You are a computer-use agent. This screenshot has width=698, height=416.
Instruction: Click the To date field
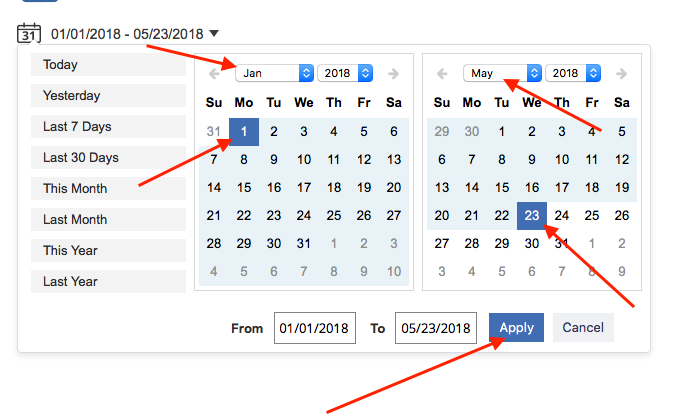pos(435,328)
